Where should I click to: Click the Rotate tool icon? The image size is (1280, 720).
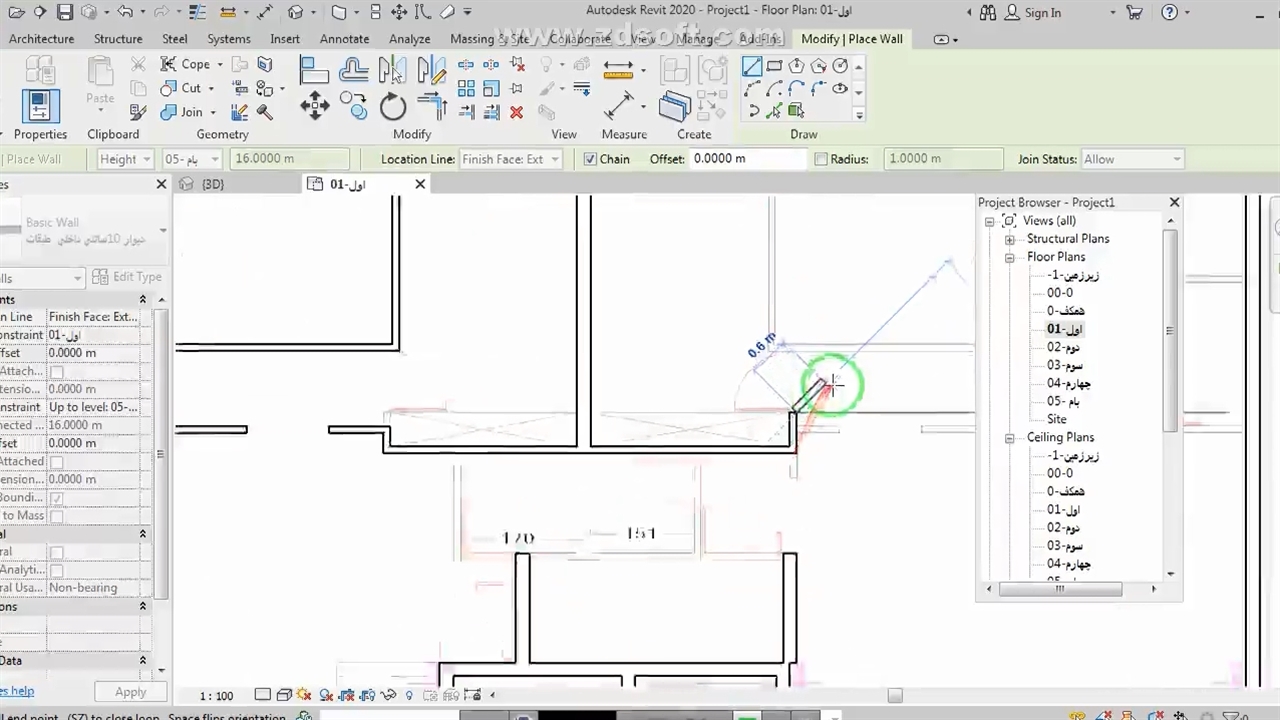(393, 107)
